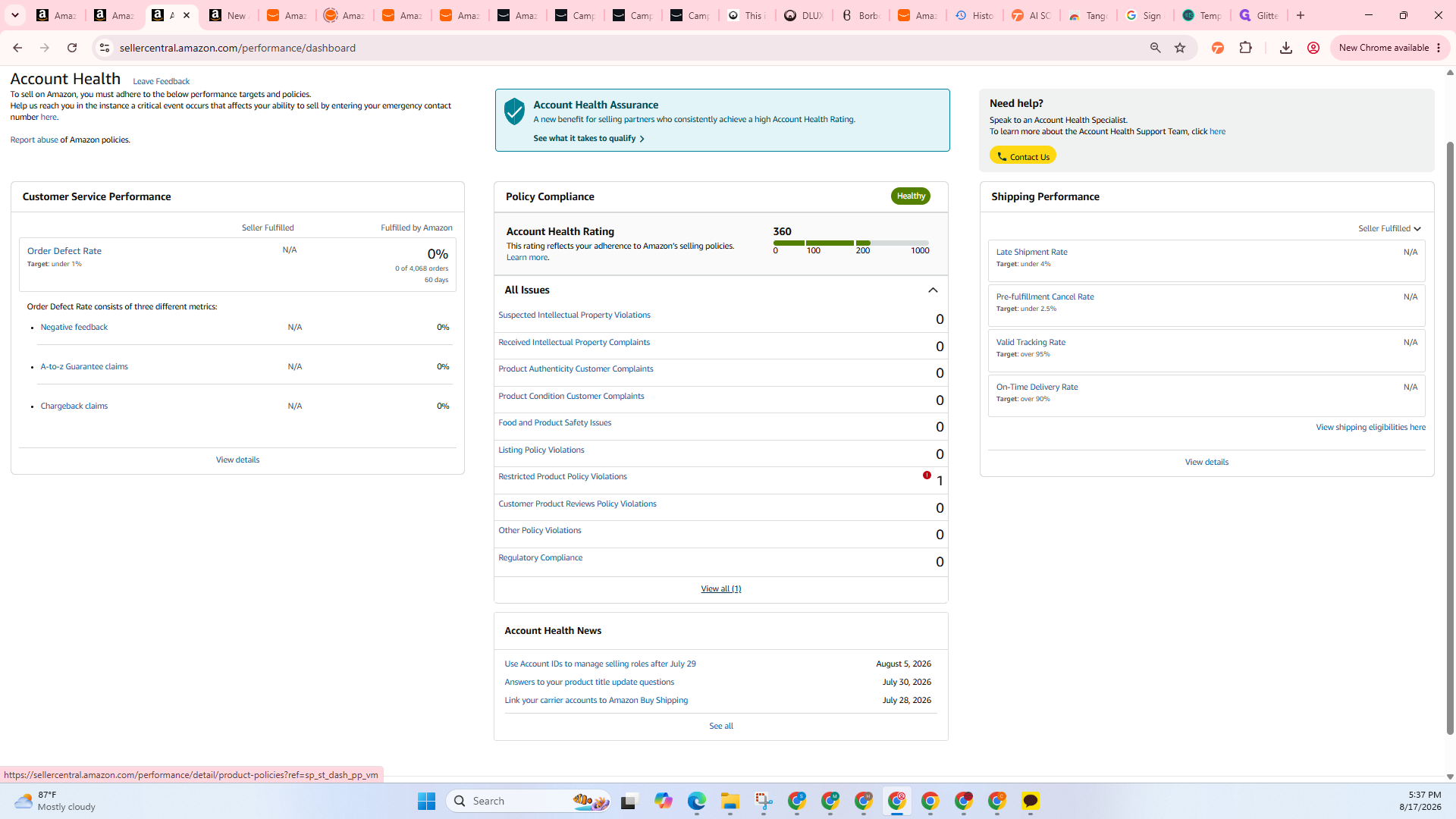This screenshot has height=819, width=1456.
Task: Open Windows Start menu
Action: [427, 801]
